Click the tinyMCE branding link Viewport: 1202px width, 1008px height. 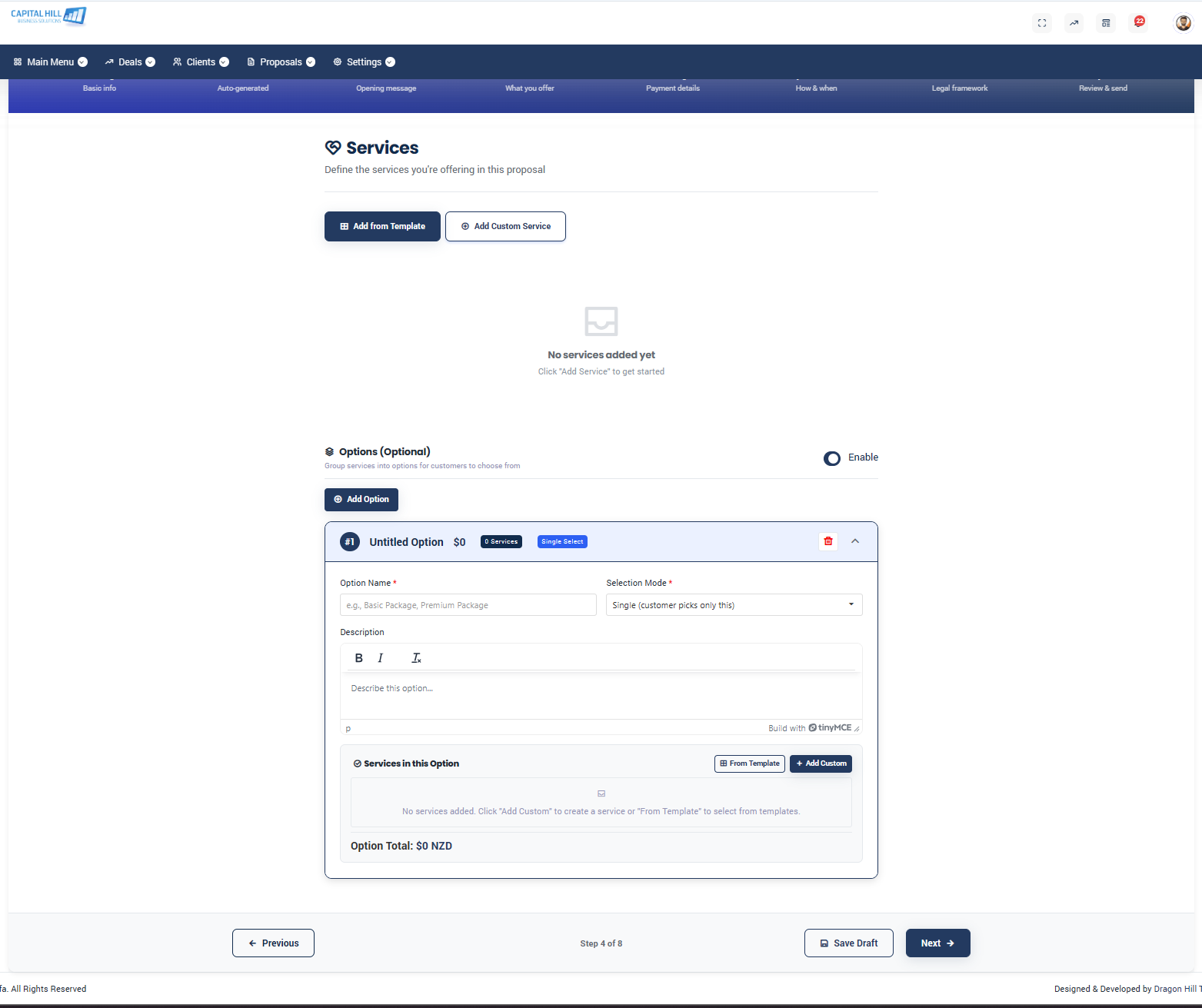click(830, 727)
